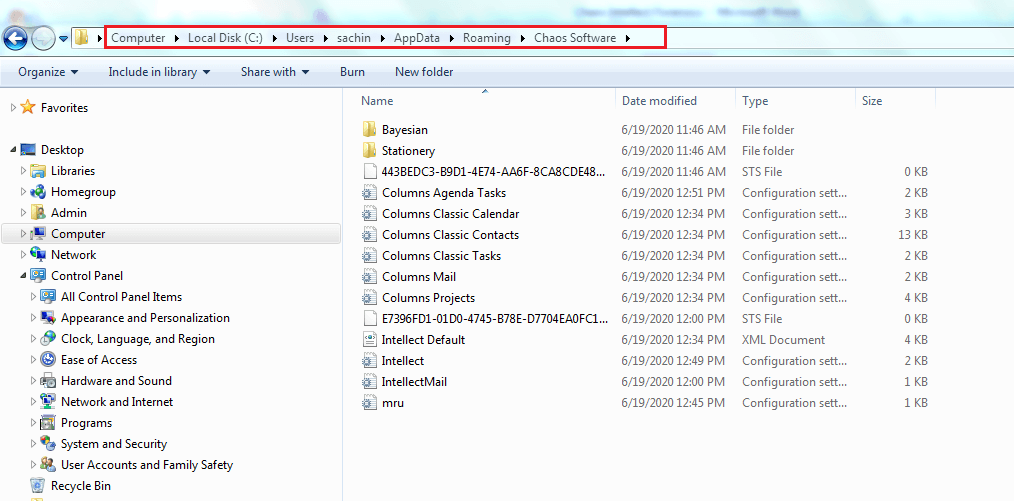Click the folder icon in address bar

81,38
